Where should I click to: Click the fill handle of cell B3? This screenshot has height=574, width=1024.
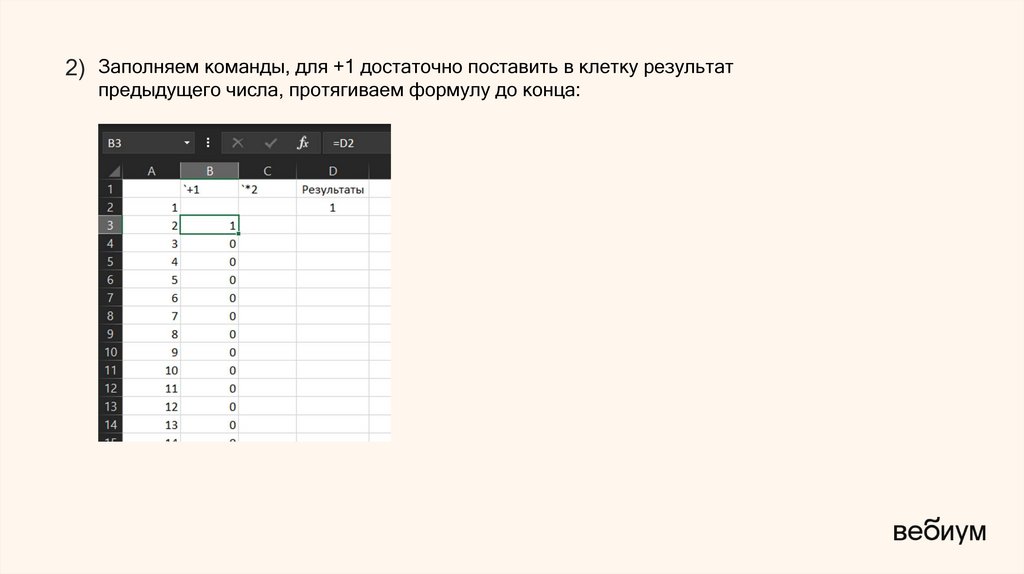(x=239, y=234)
